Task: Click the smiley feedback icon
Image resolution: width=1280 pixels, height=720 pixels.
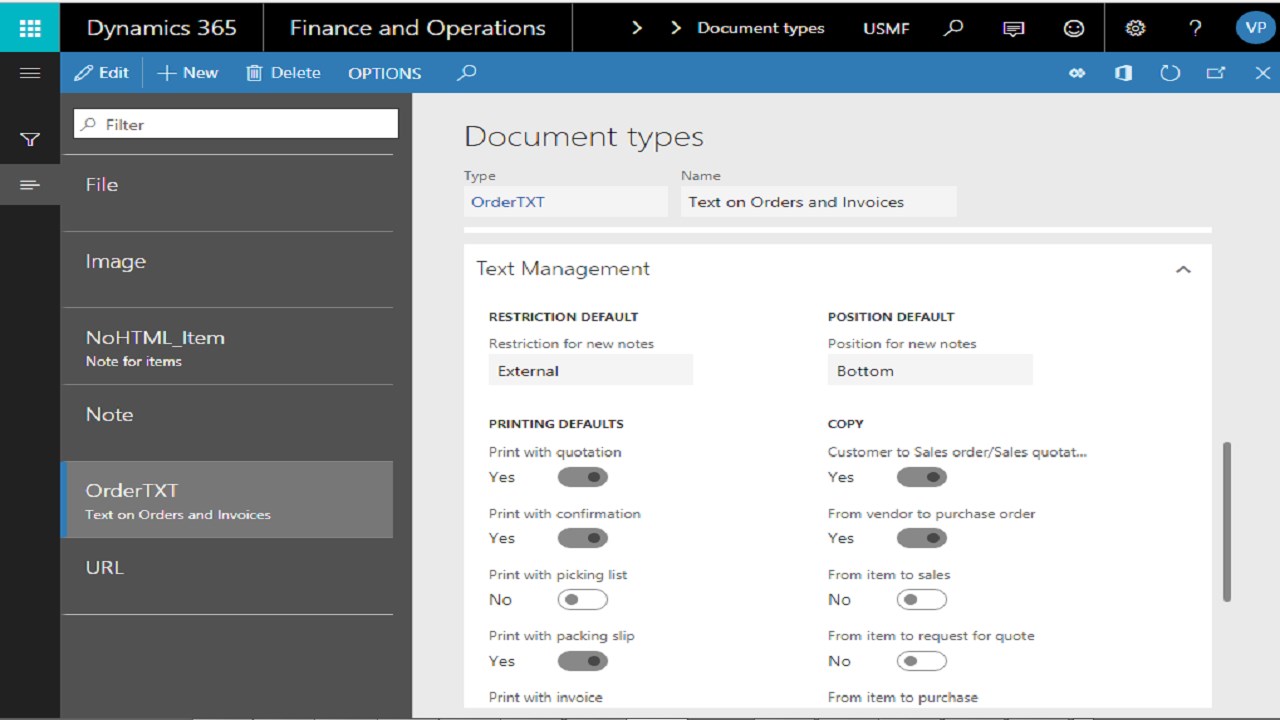Action: tap(1074, 28)
